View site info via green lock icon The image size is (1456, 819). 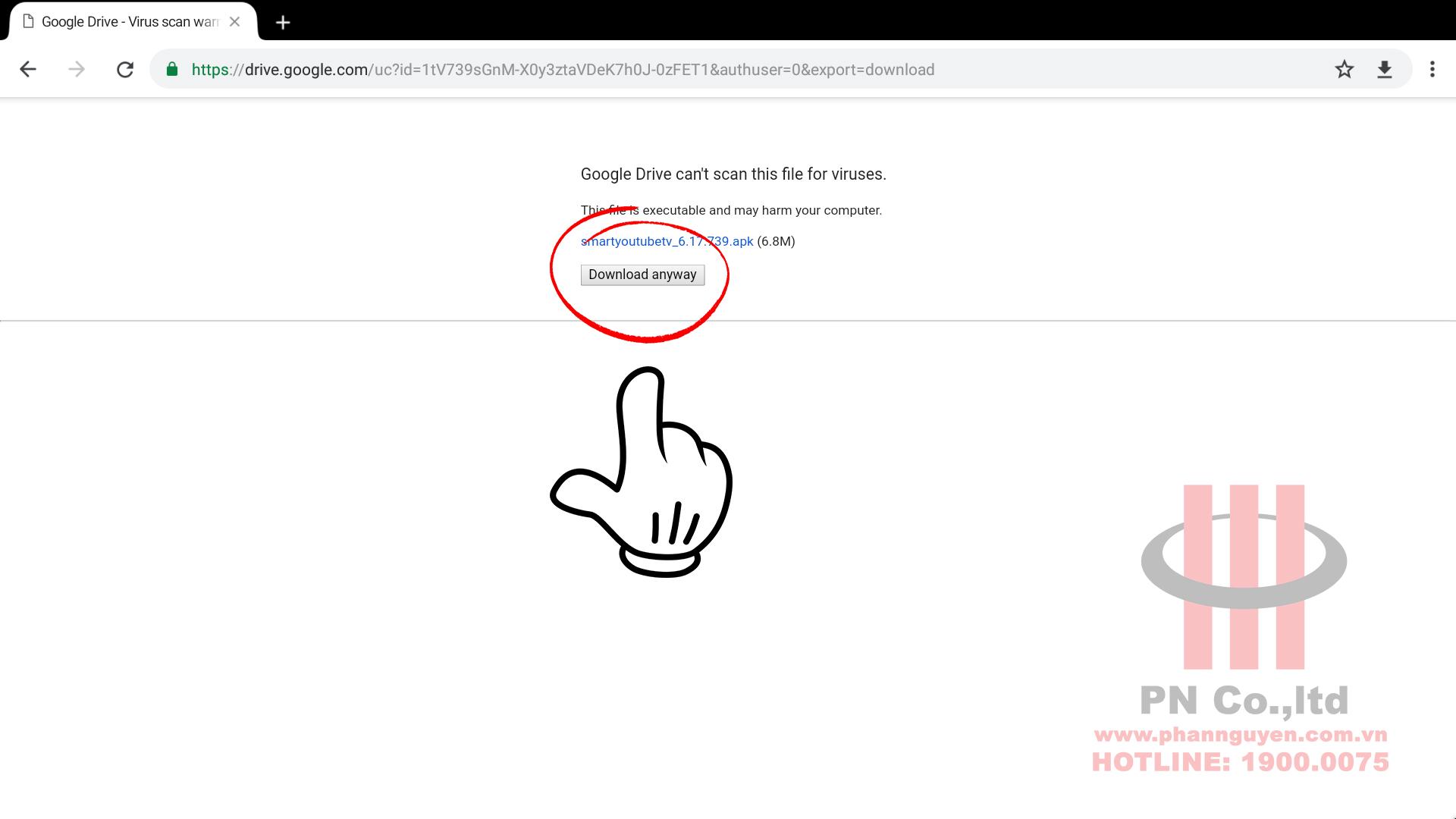[172, 70]
